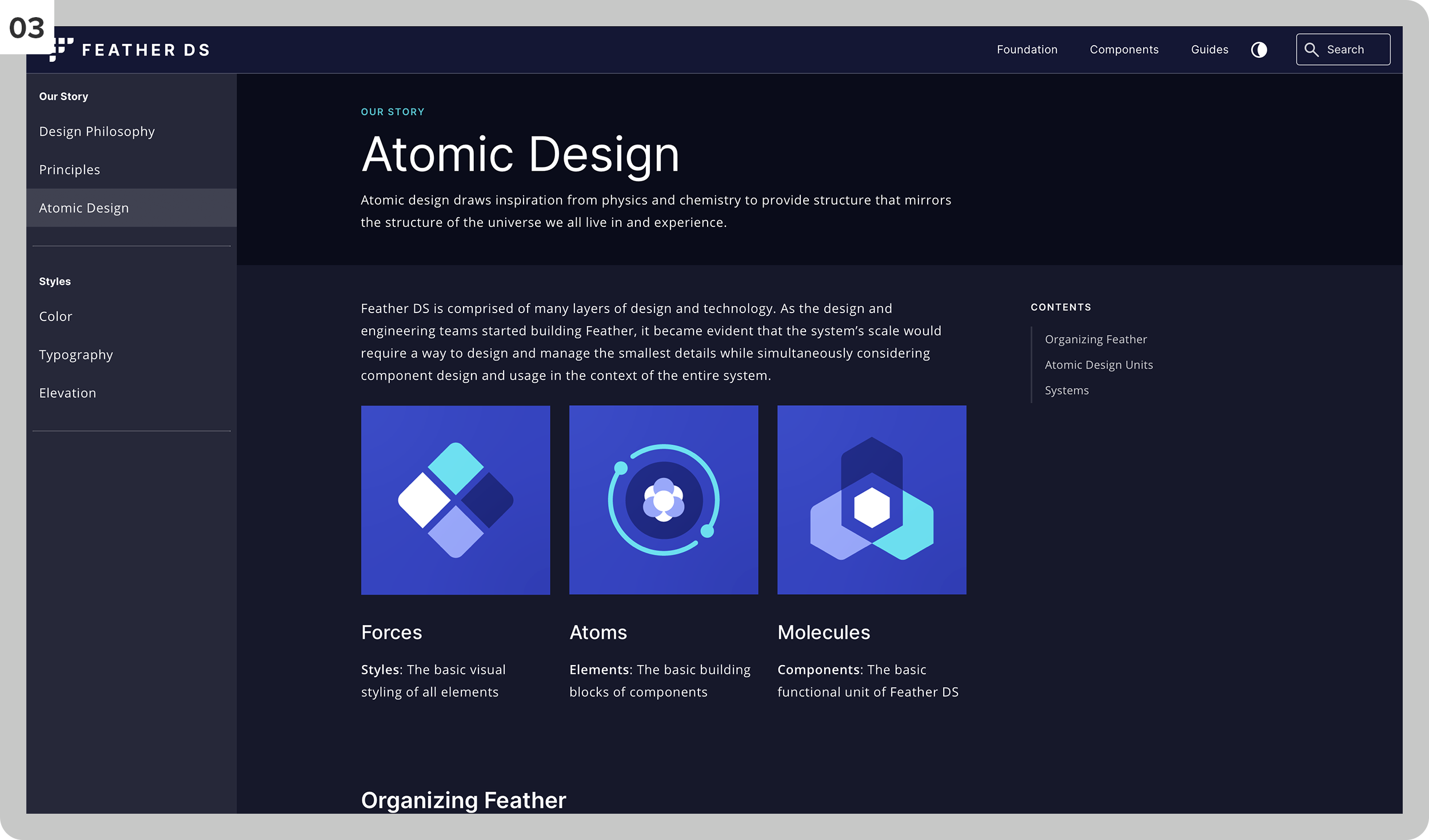The height and width of the screenshot is (840, 1429).
Task: Click the Styles sidebar heading
Action: click(x=55, y=282)
